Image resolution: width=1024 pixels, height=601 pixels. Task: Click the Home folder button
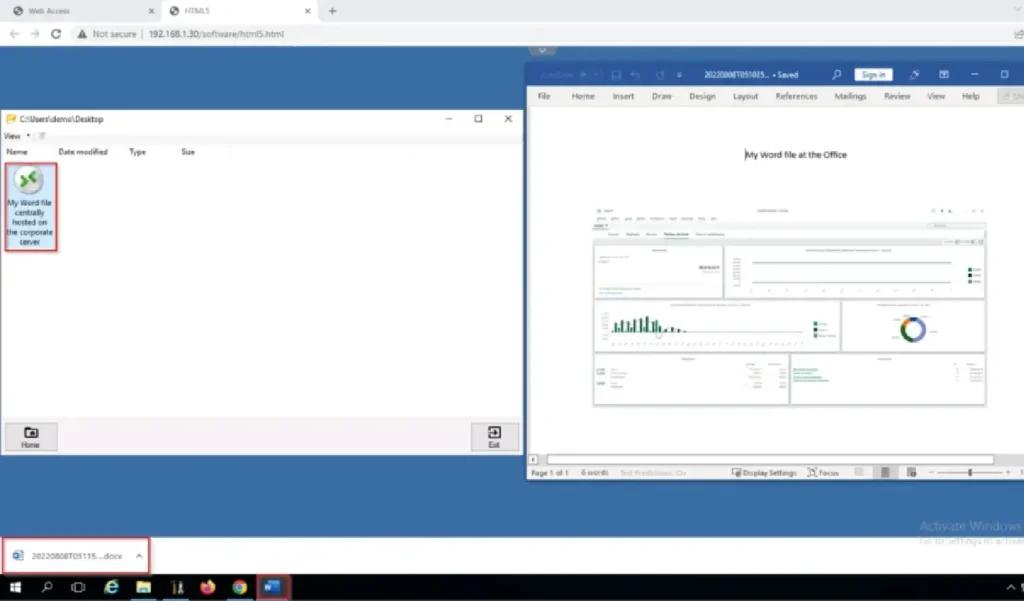click(x=31, y=437)
